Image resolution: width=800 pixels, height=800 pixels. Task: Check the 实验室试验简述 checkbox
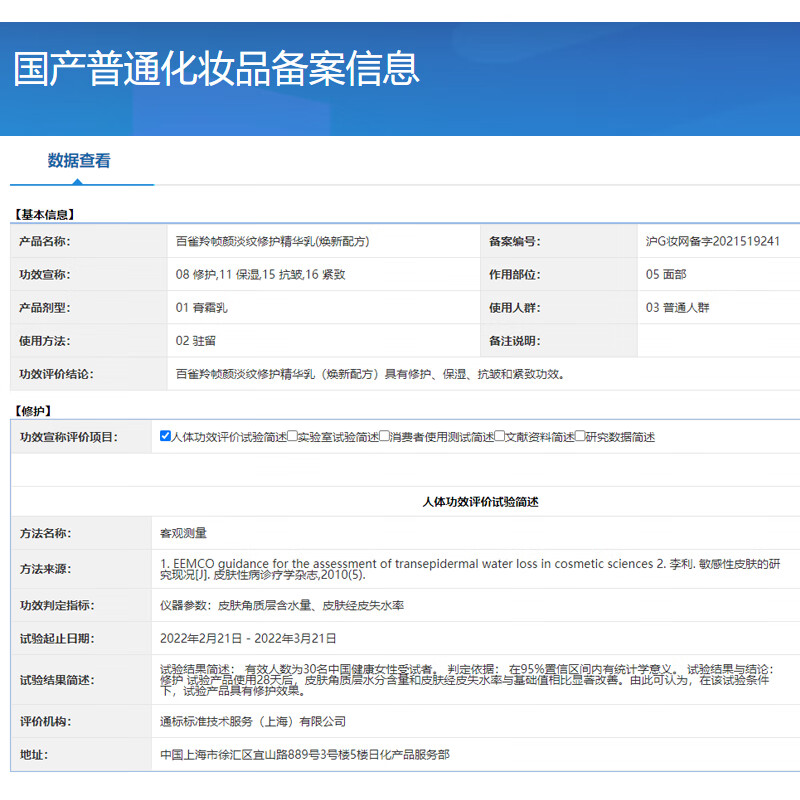292,436
